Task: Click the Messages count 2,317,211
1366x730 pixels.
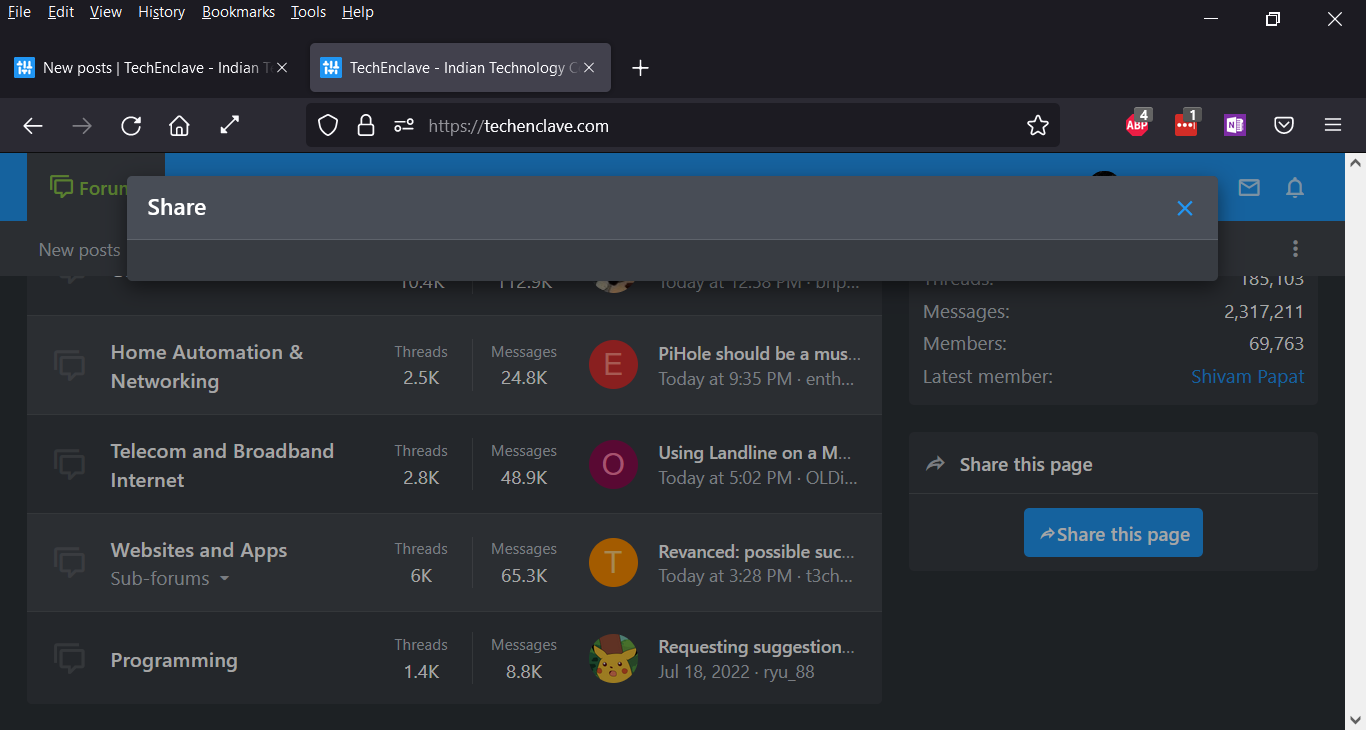Action: (1264, 312)
